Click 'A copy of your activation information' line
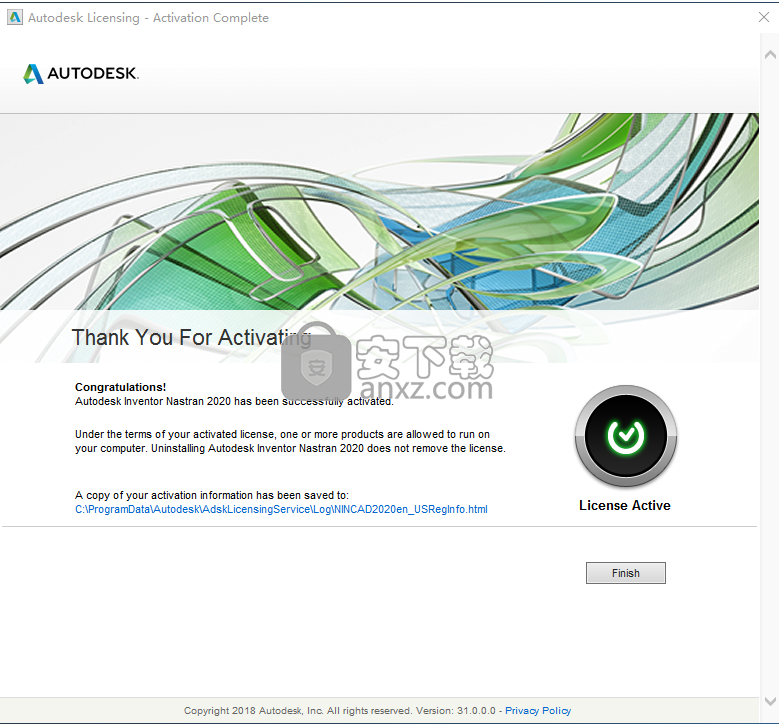779x726 pixels. click(x=212, y=495)
